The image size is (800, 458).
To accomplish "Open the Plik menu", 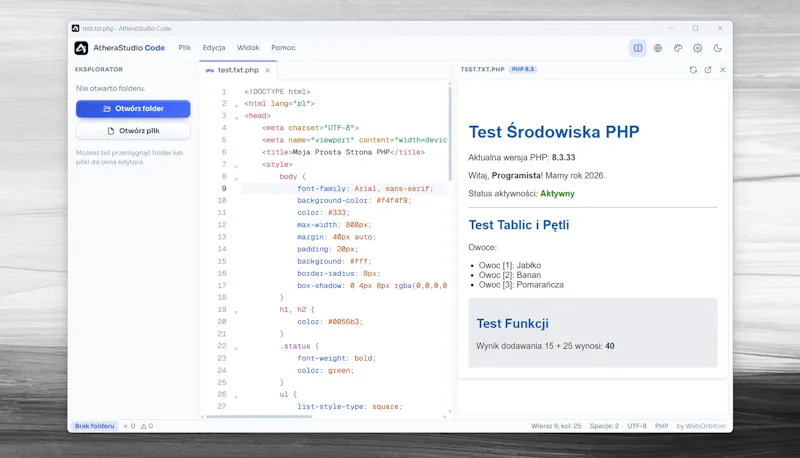I will 185,47.
